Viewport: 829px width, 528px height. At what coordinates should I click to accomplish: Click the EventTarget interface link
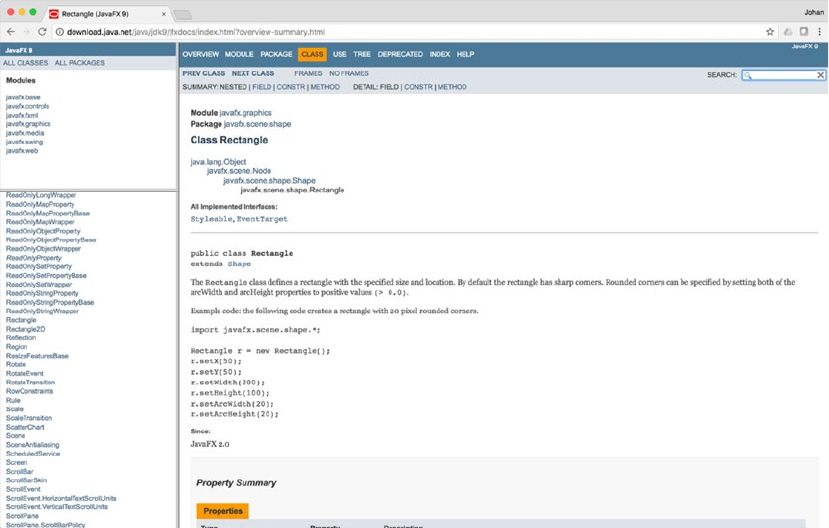click(x=262, y=219)
